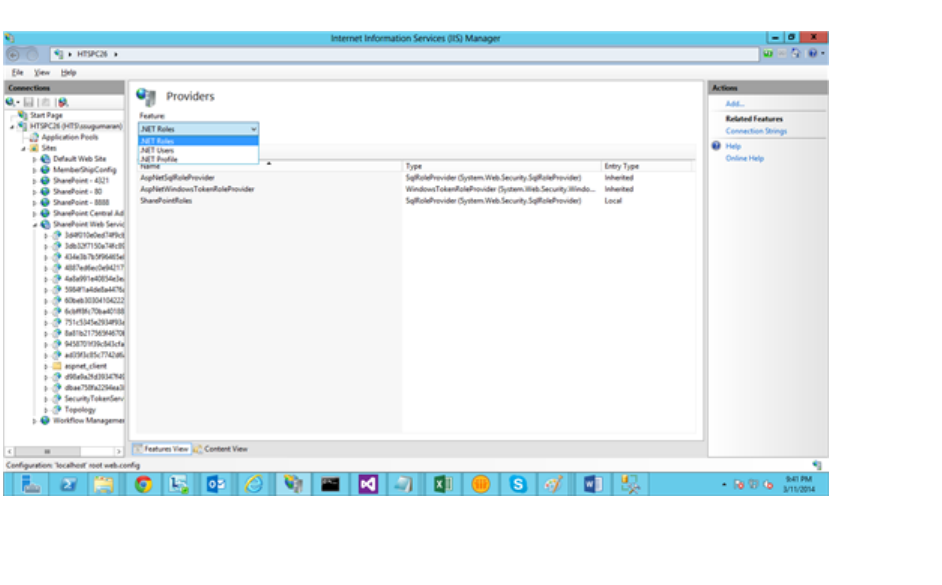Image resolution: width=942 pixels, height=585 pixels.
Task: Open Paint from the taskbar
Action: point(554,484)
